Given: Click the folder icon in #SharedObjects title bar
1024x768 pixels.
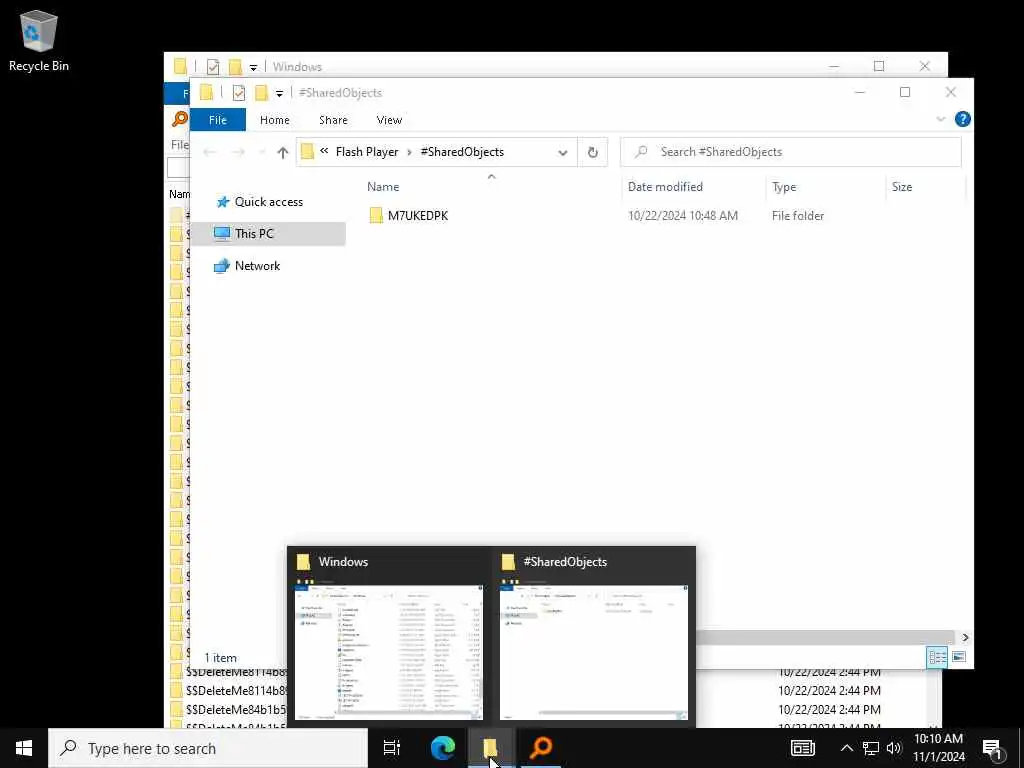Looking at the screenshot, I should 206,93.
